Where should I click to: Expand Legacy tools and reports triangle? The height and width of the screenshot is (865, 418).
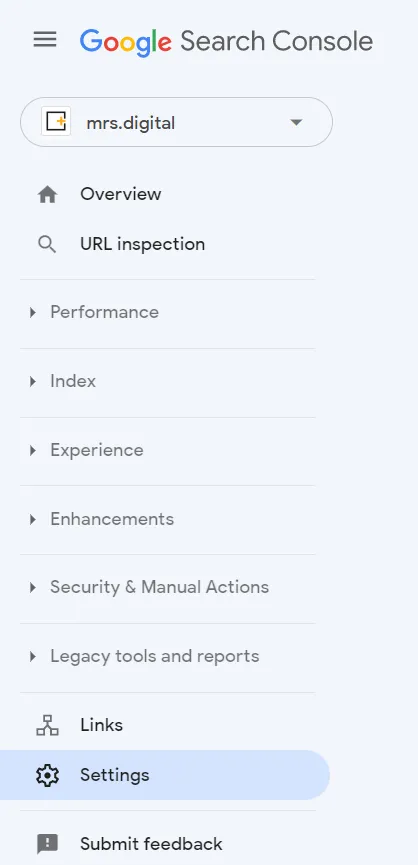33,656
